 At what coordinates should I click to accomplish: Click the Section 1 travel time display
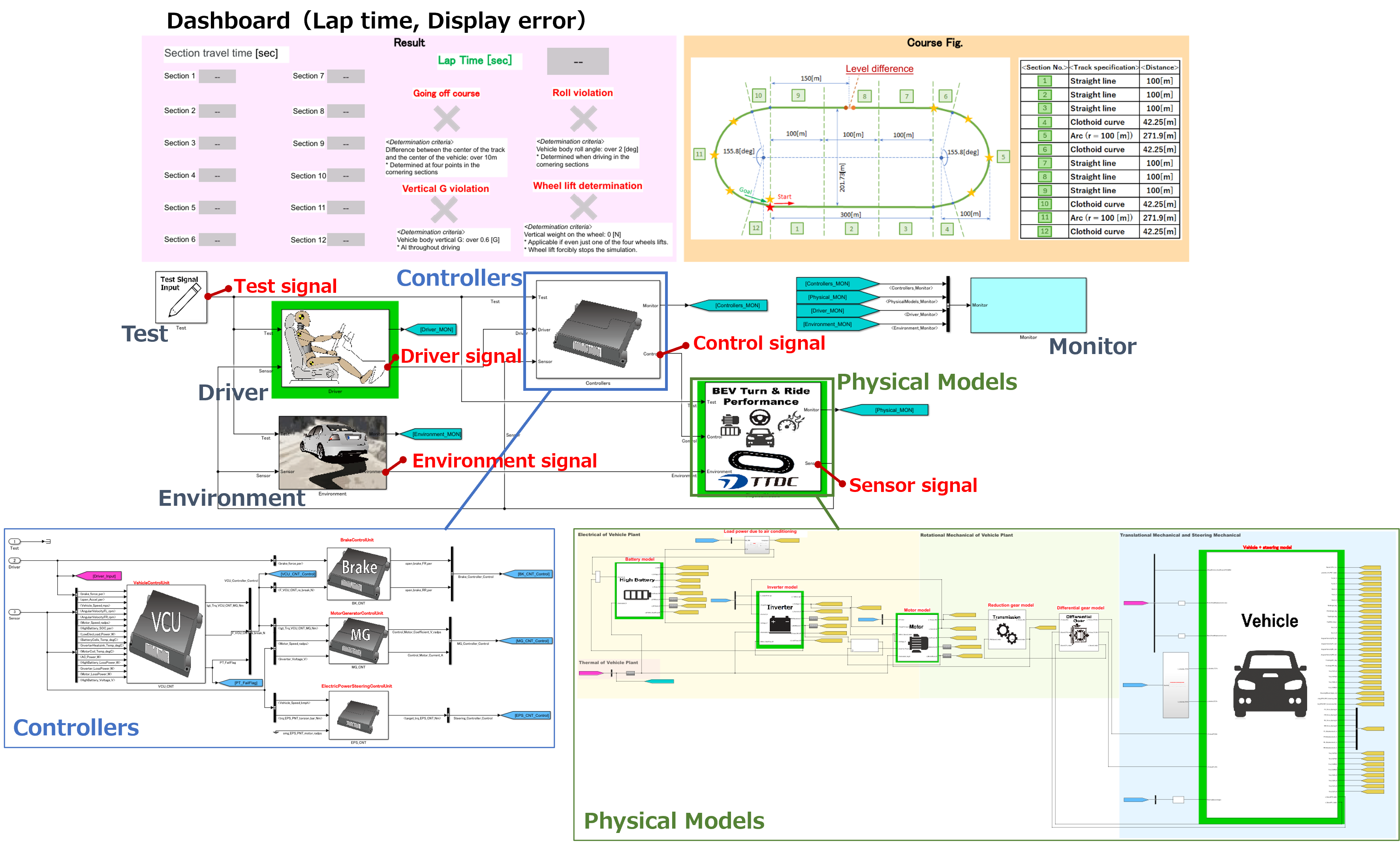tap(217, 77)
